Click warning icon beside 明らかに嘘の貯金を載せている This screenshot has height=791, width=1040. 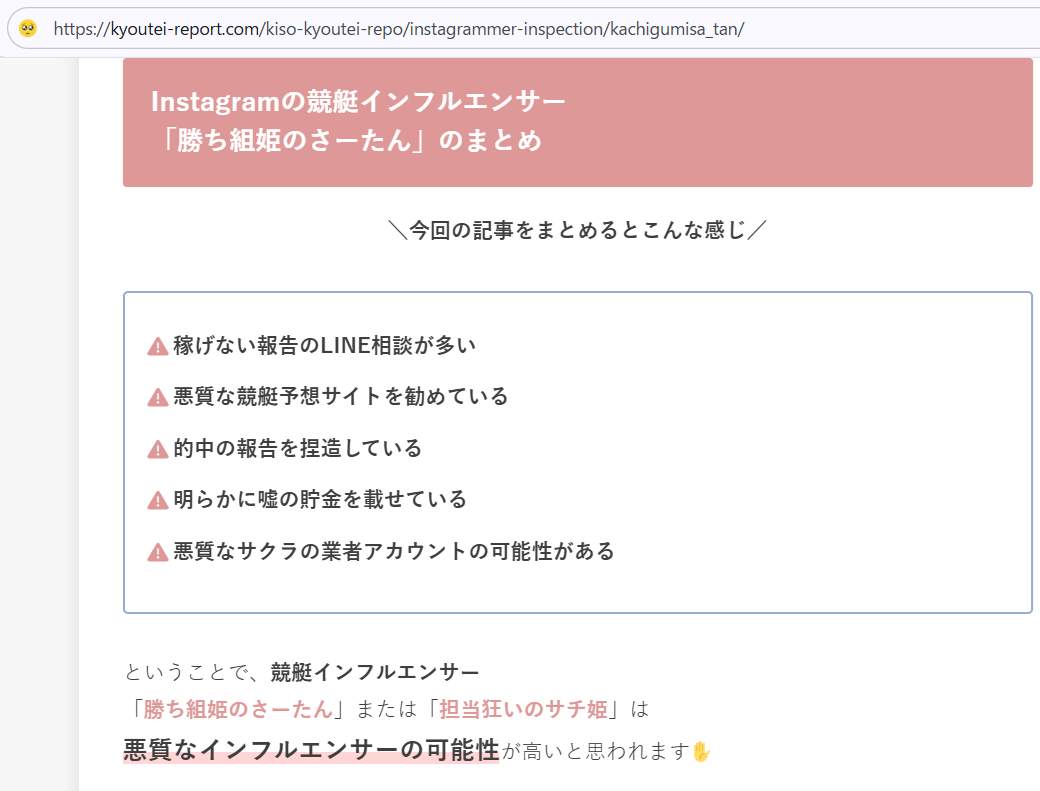point(157,500)
